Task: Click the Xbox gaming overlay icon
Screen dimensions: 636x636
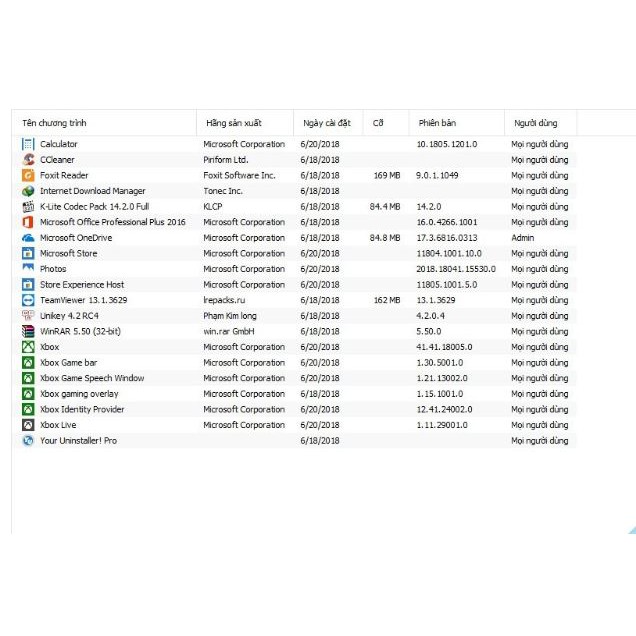Action: coord(28,394)
